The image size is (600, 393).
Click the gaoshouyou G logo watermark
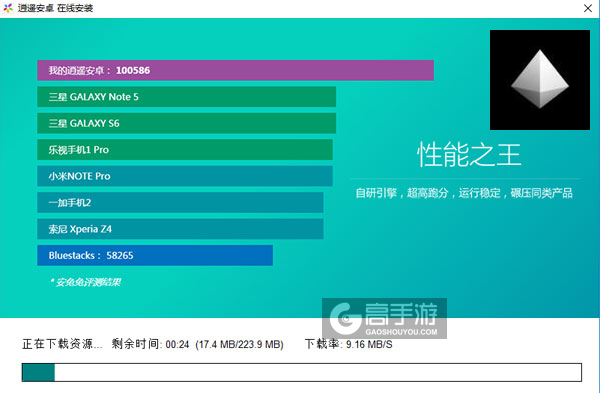(345, 318)
